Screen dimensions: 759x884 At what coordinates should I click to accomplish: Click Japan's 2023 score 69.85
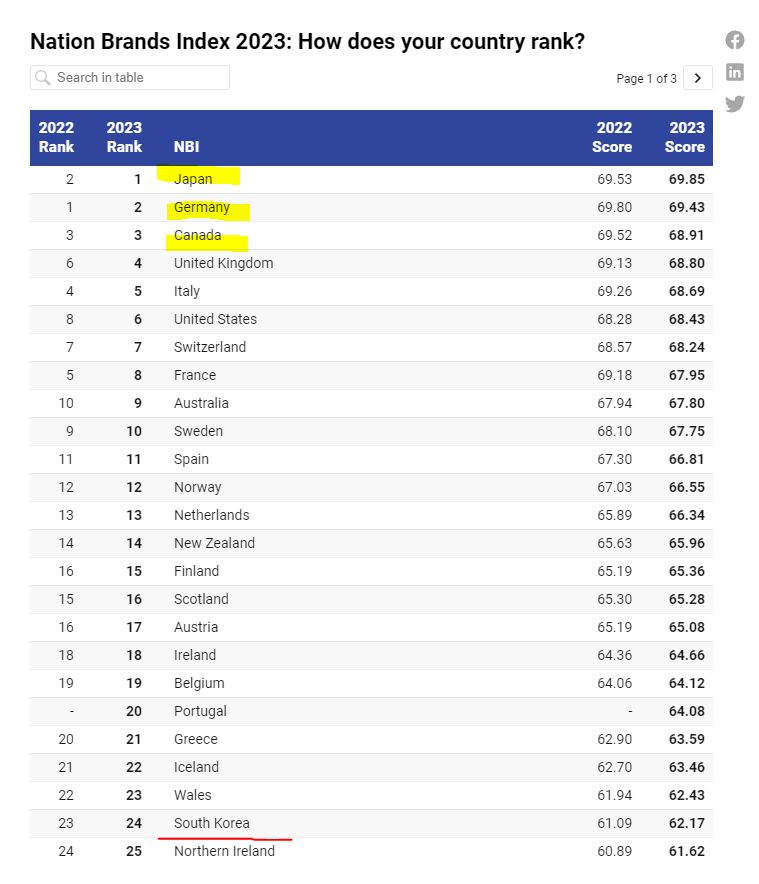(x=684, y=179)
